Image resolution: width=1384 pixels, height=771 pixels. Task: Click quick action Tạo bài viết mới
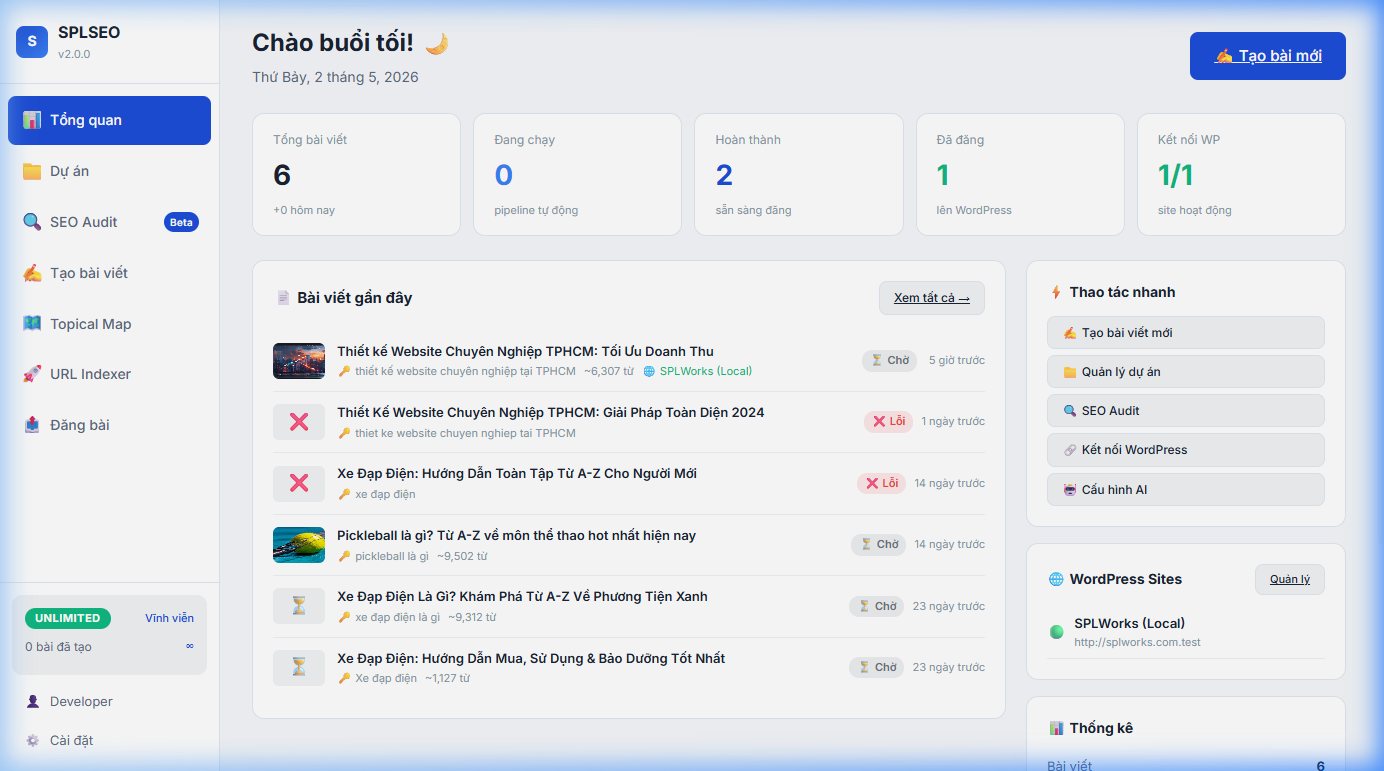coord(1185,332)
